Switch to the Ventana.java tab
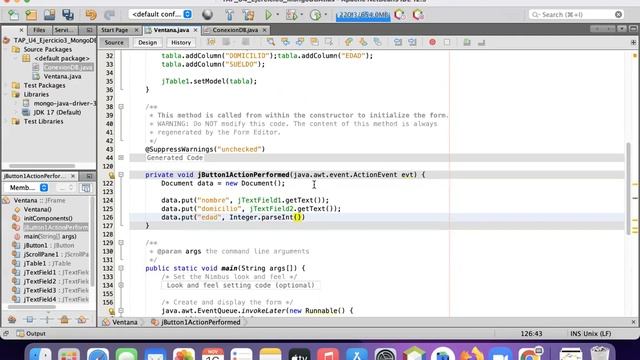 171,30
